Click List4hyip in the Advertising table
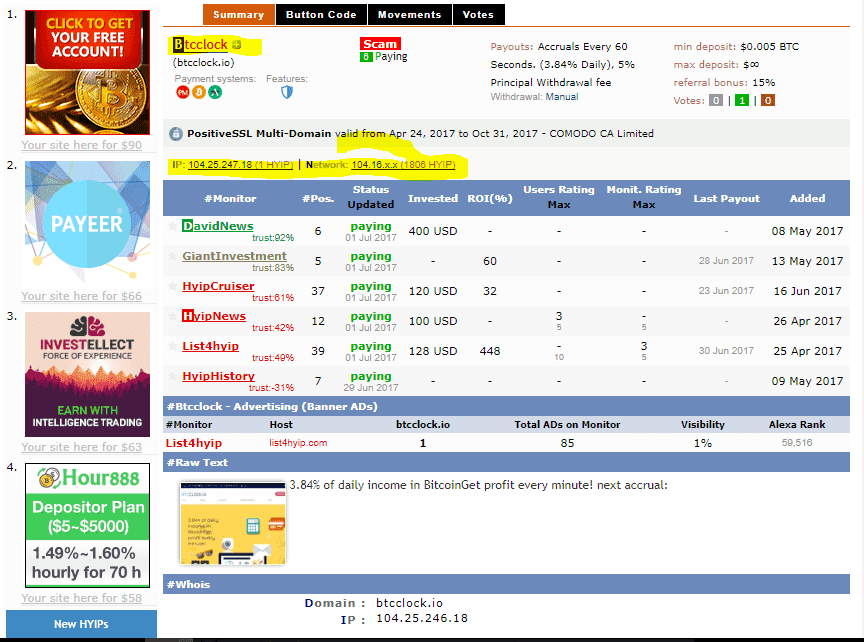This screenshot has height=642, width=864. 194,443
